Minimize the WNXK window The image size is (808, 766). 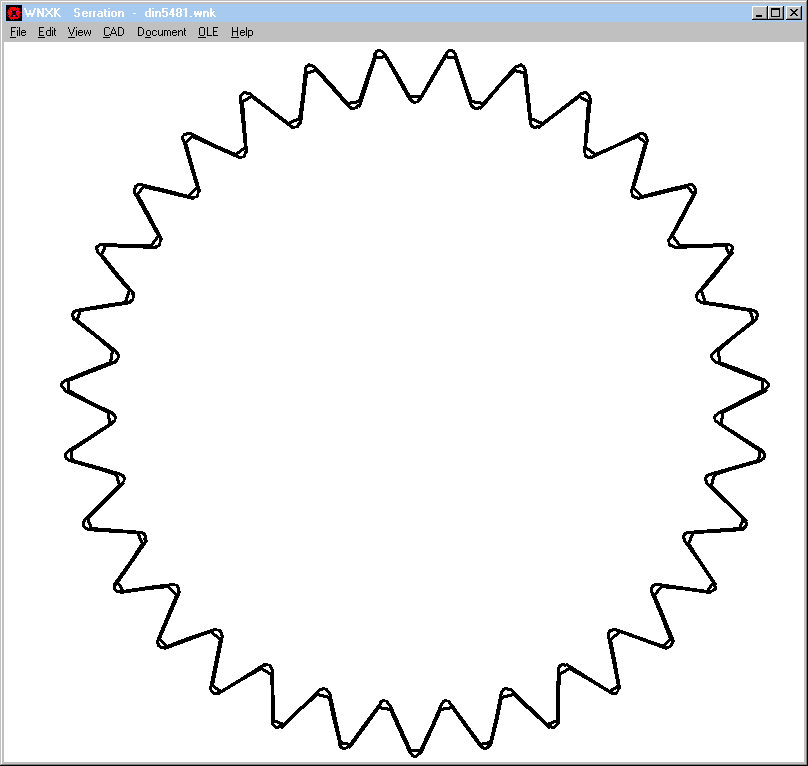(x=759, y=13)
